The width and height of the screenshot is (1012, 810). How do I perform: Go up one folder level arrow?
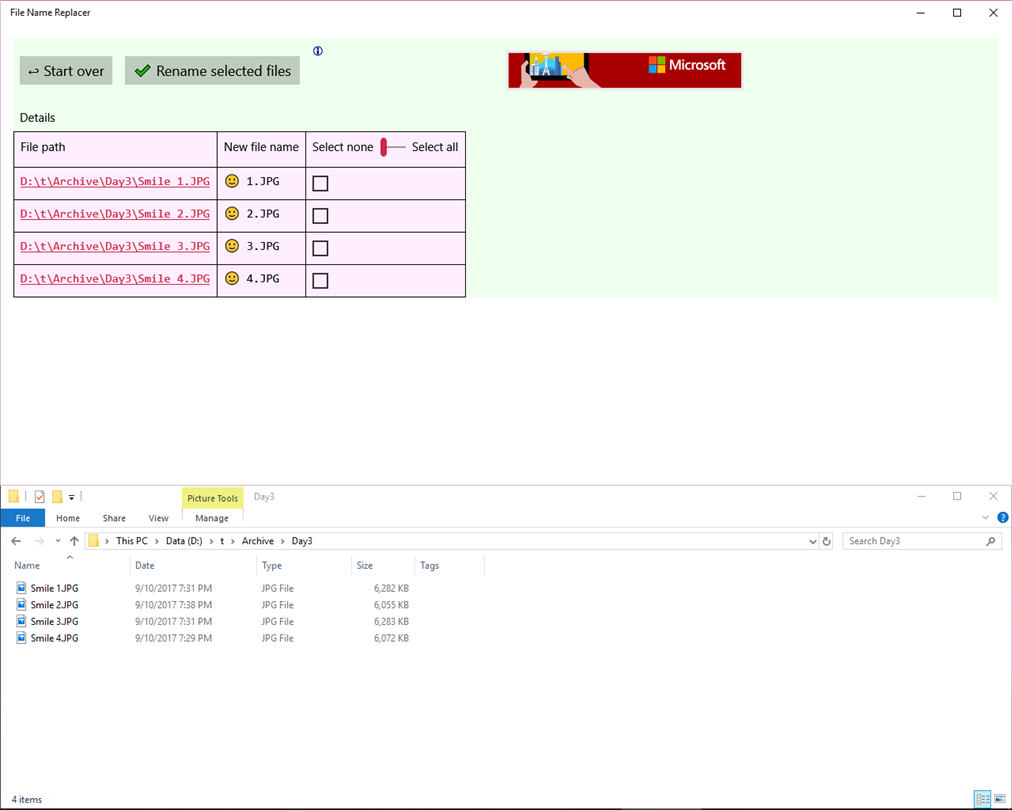click(74, 541)
